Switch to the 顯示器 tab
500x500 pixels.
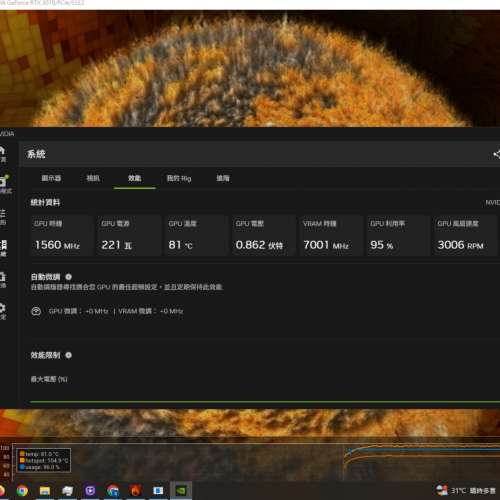pyautogui.click(x=51, y=178)
